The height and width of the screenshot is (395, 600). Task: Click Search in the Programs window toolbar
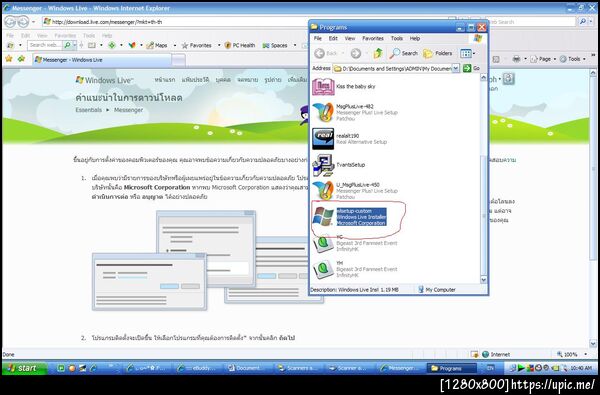tap(404, 54)
